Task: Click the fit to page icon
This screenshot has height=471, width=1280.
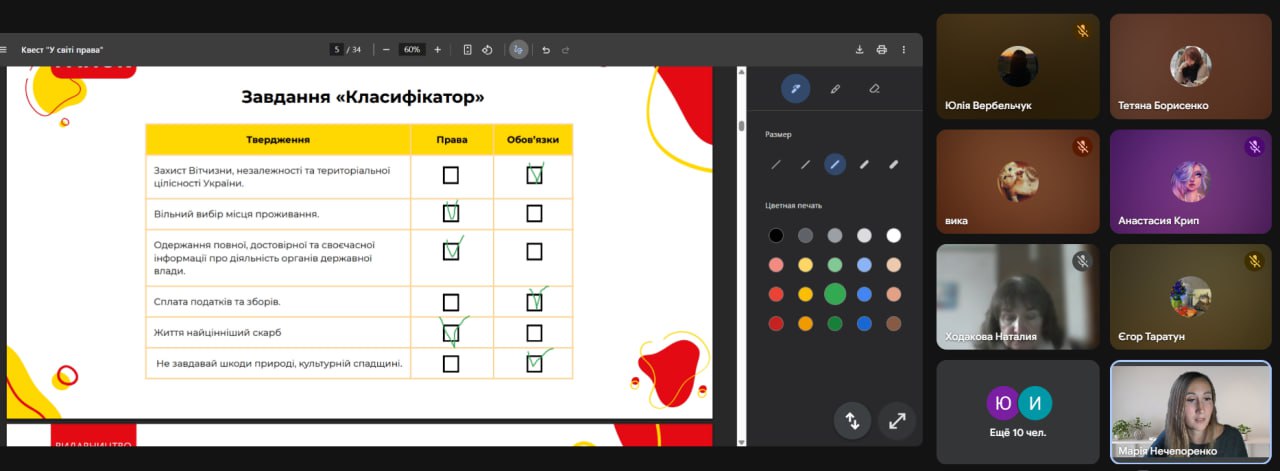Action: 467,49
